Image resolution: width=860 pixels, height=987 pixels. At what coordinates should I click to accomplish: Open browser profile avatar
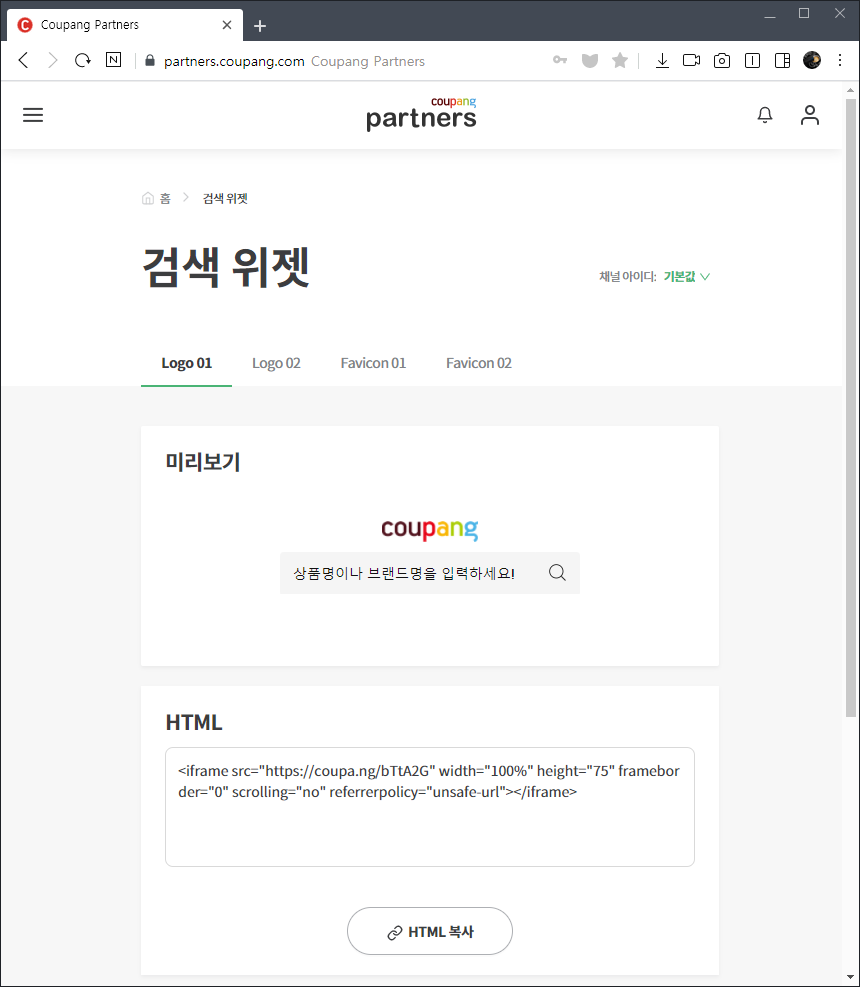tap(812, 60)
